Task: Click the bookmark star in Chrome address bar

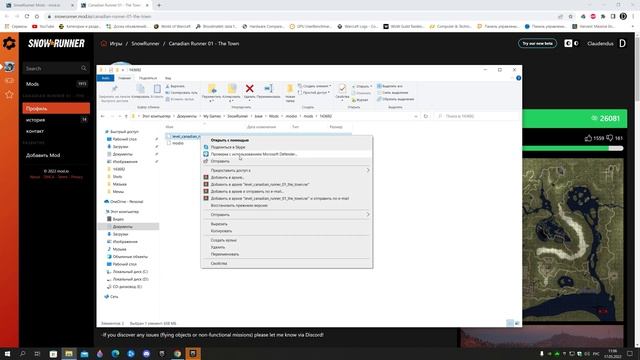Action: click(x=571, y=16)
